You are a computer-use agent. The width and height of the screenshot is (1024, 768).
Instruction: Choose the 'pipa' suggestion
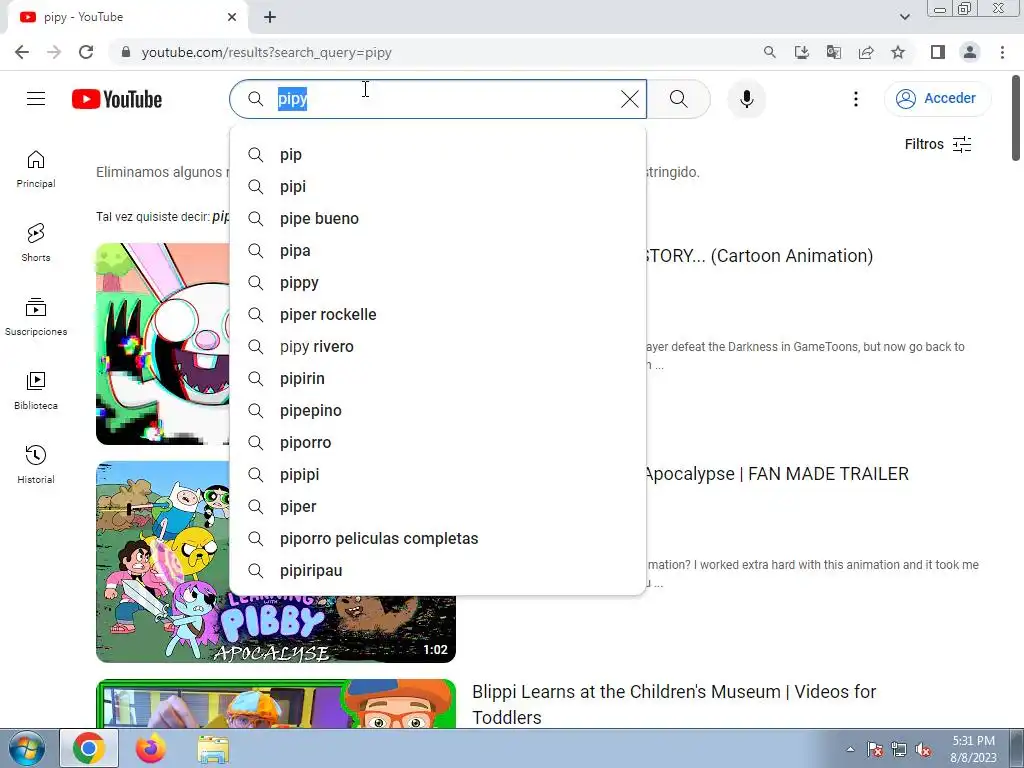[x=438, y=251]
